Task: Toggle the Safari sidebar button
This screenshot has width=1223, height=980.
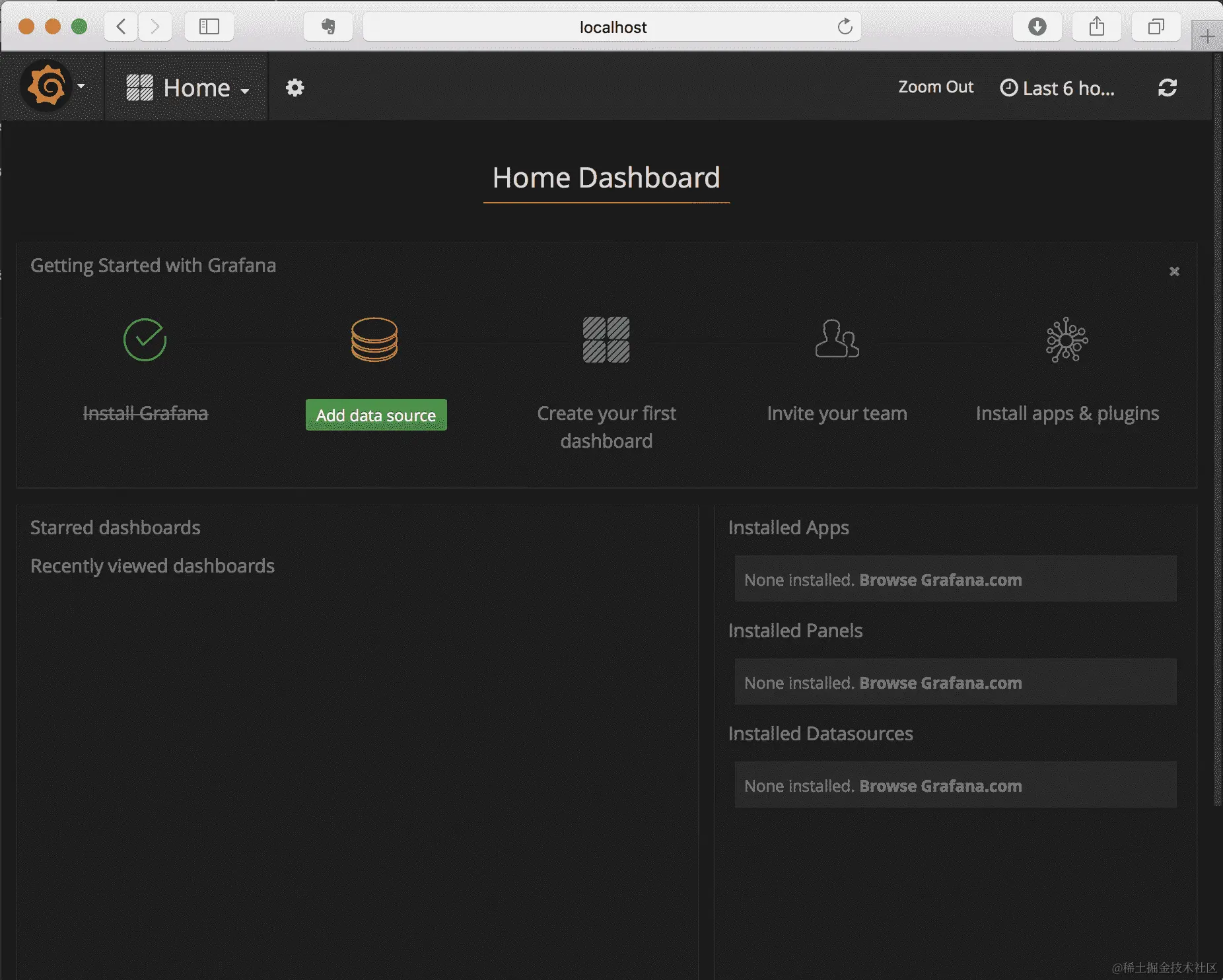Action: (x=209, y=26)
